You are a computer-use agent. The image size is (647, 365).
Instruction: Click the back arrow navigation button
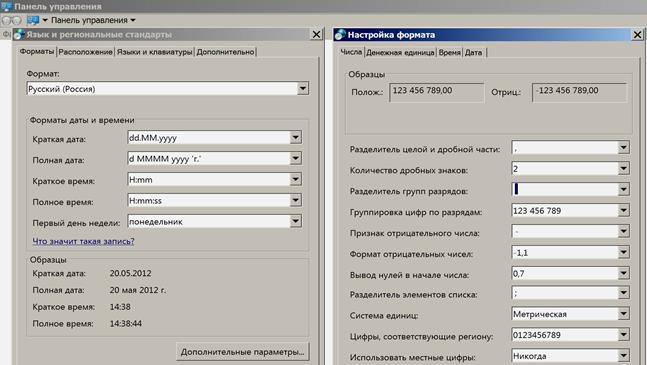pyautogui.click(x=6, y=20)
